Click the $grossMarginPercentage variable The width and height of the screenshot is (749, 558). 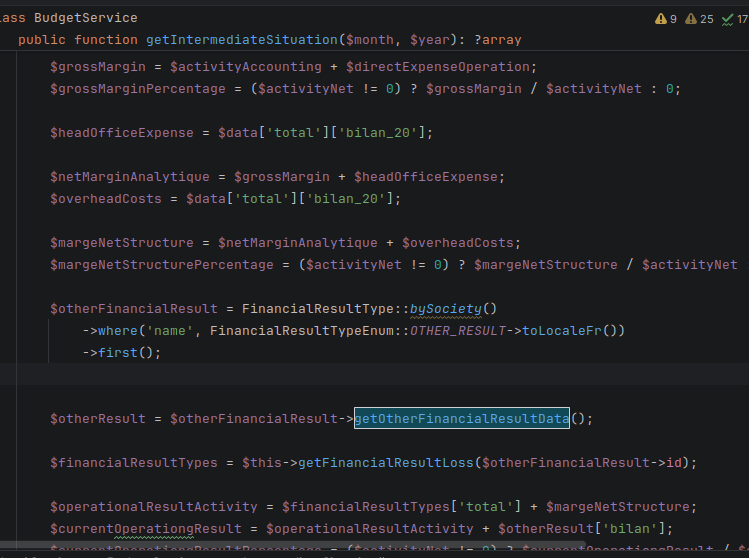pos(138,89)
